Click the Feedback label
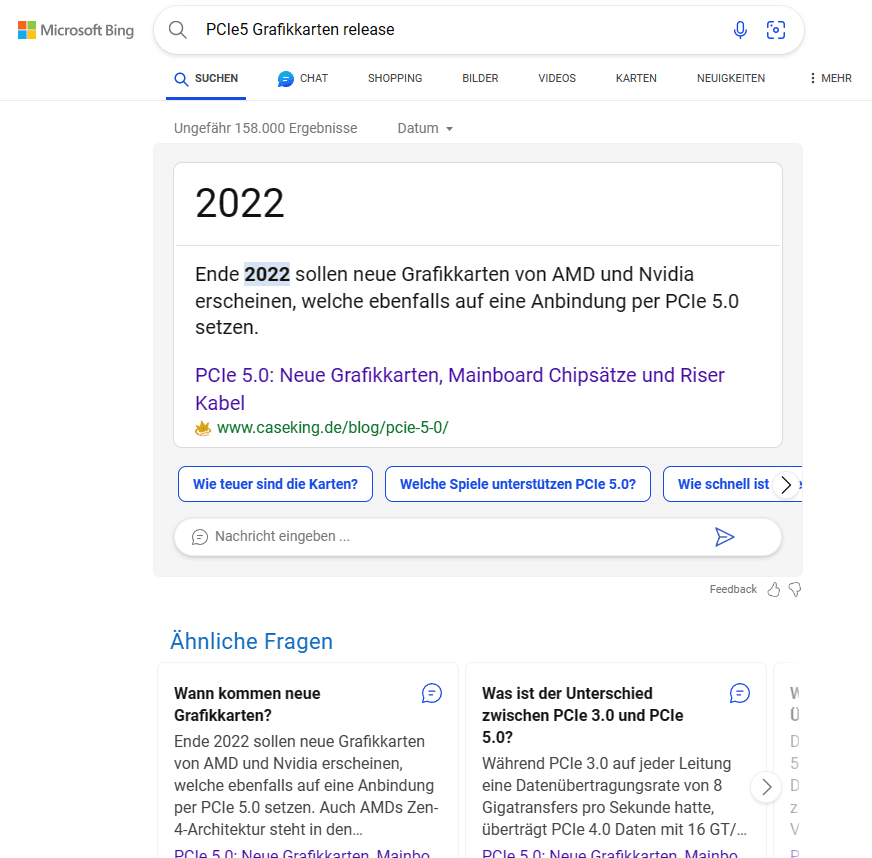Viewport: 872px width, 858px height. pyautogui.click(x=733, y=589)
